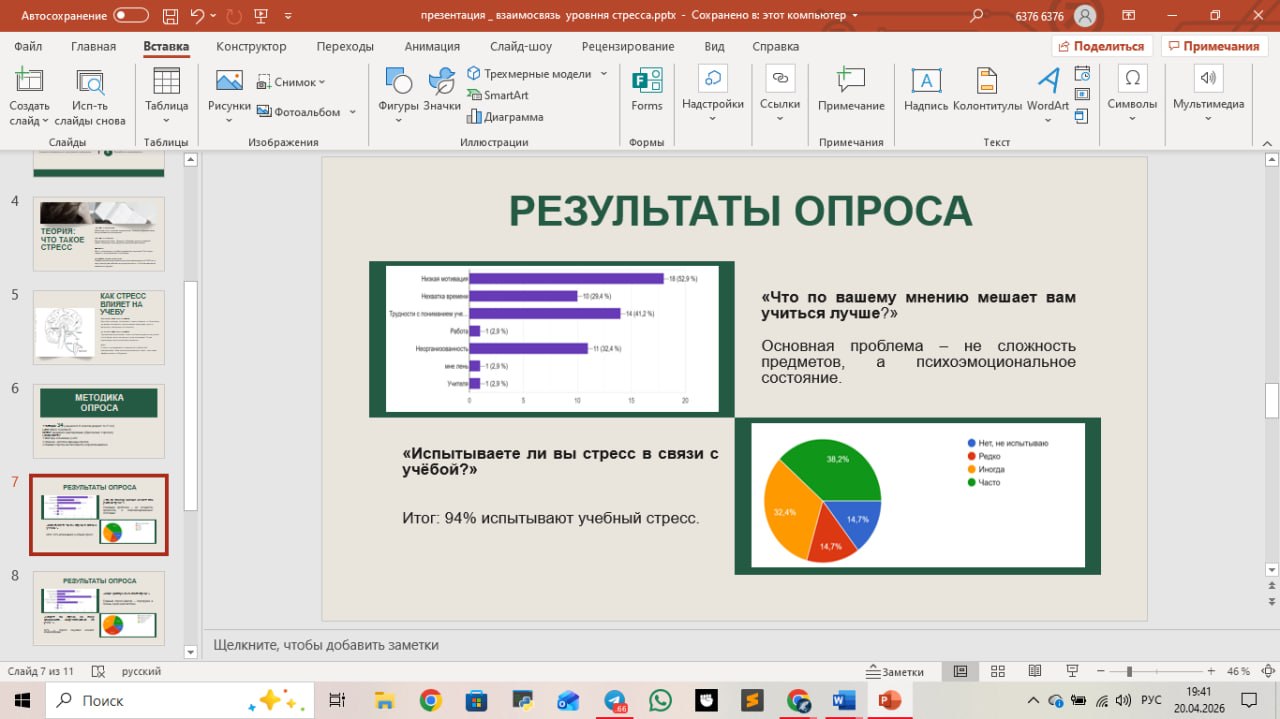Insert a text box with Надпись

coord(926,82)
